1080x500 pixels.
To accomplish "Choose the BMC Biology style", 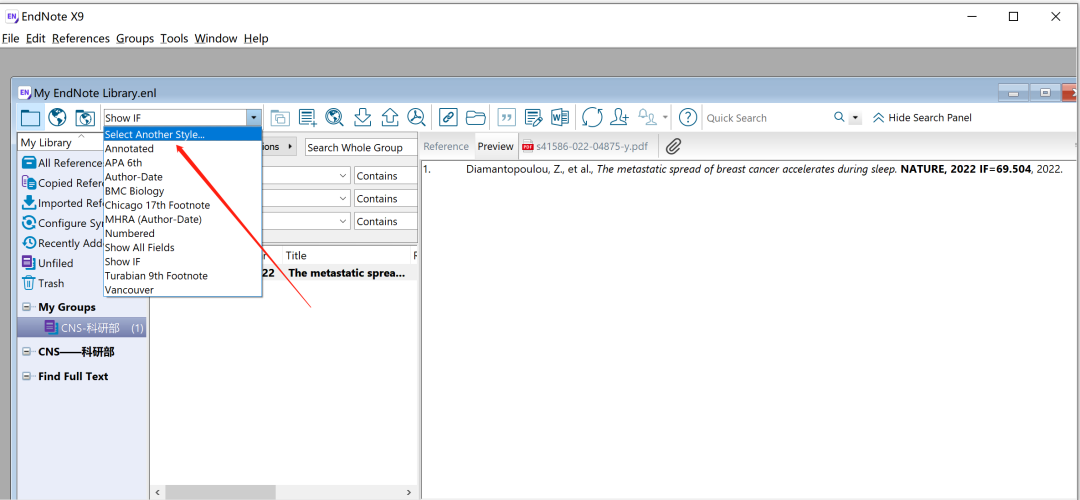I will (183, 191).
